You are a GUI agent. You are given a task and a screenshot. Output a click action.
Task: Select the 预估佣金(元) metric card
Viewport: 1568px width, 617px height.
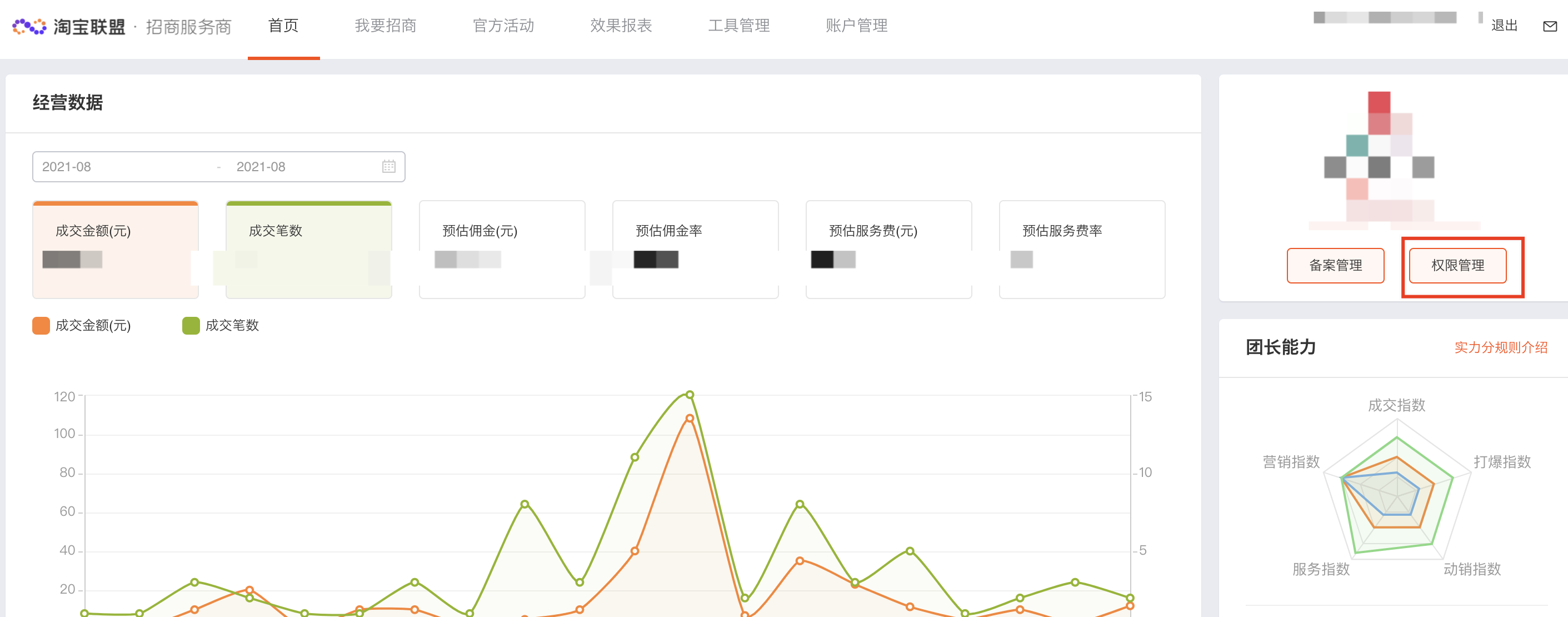[x=502, y=250]
